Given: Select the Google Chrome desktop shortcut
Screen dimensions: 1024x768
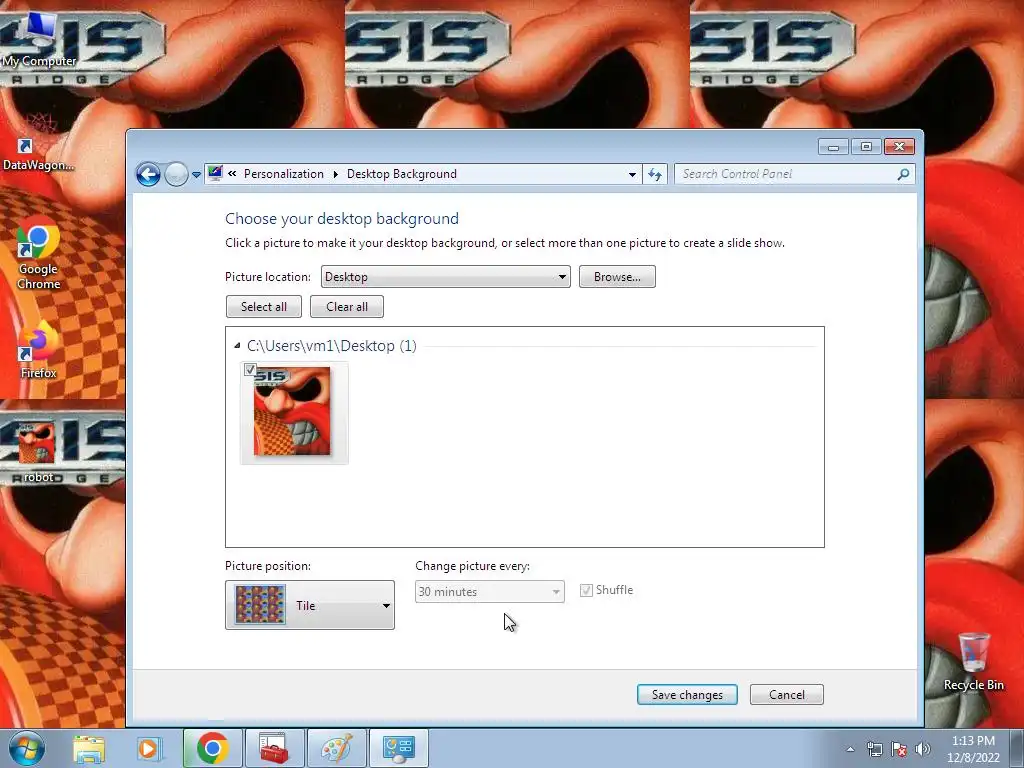Looking at the screenshot, I should tap(38, 255).
